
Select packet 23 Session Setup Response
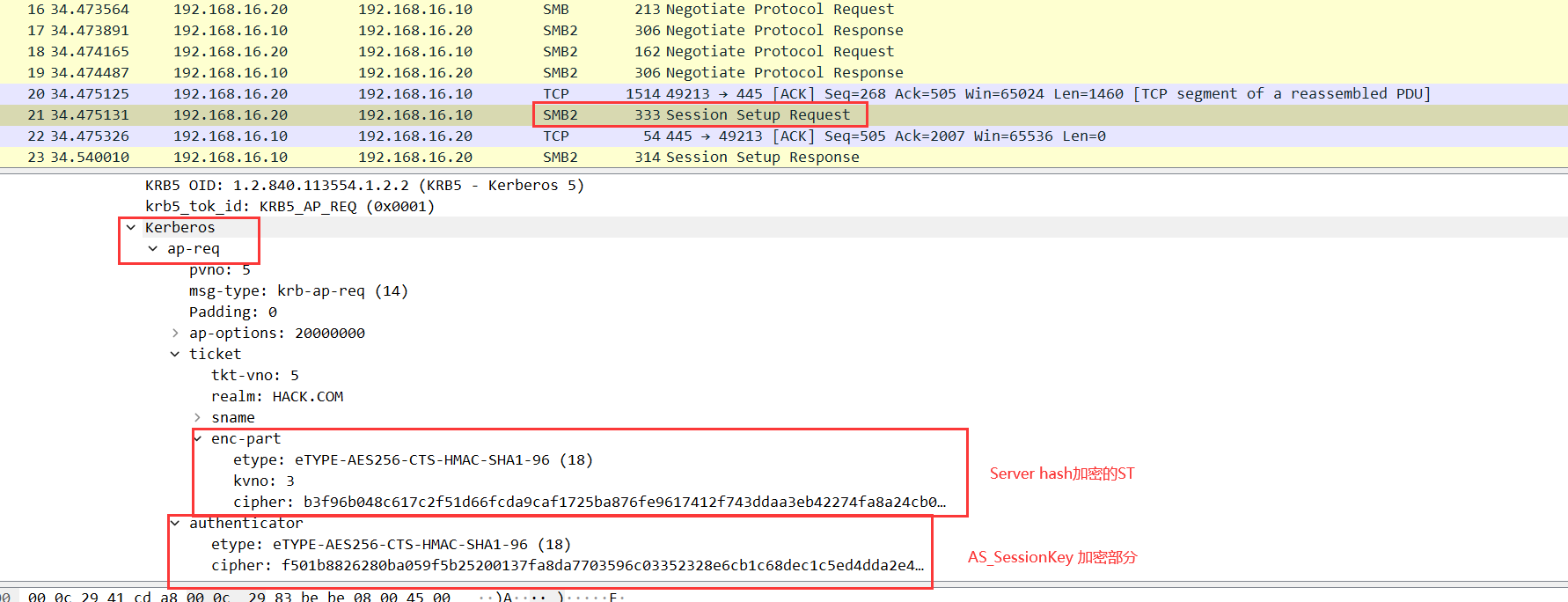[746, 158]
